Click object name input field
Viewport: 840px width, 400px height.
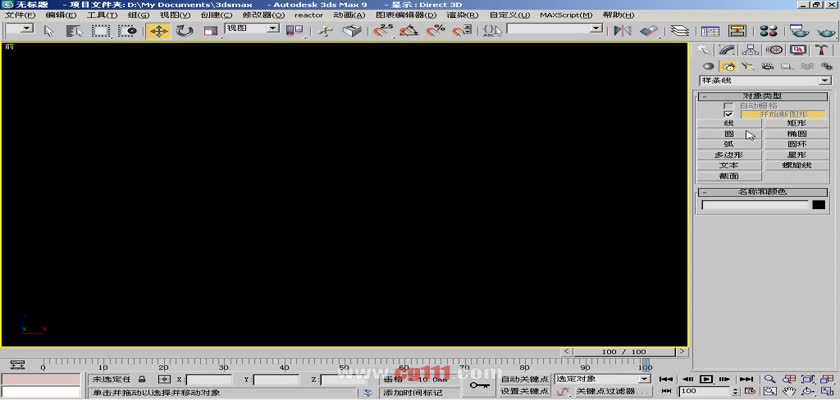point(754,205)
